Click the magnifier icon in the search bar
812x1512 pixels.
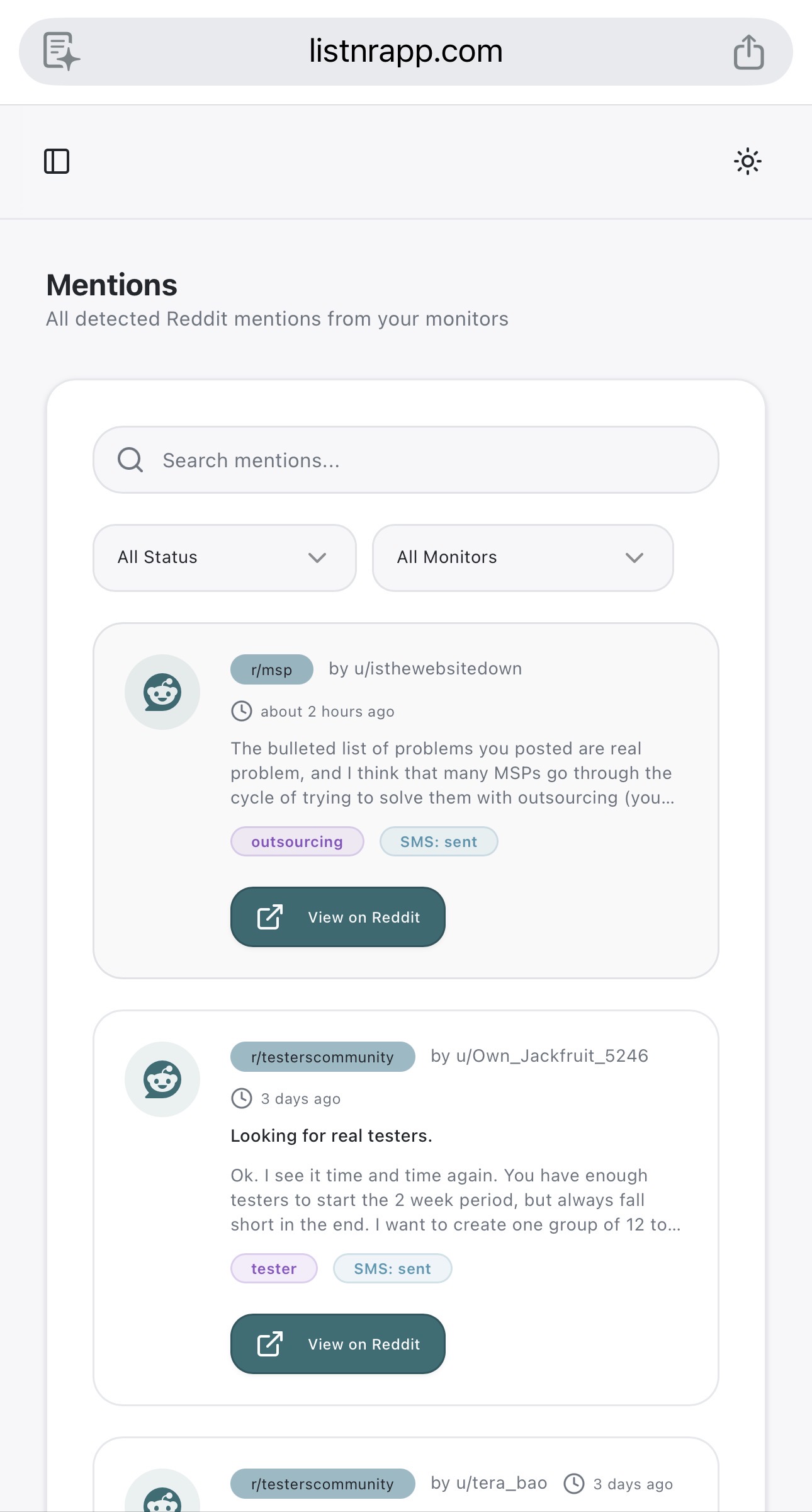click(x=130, y=459)
